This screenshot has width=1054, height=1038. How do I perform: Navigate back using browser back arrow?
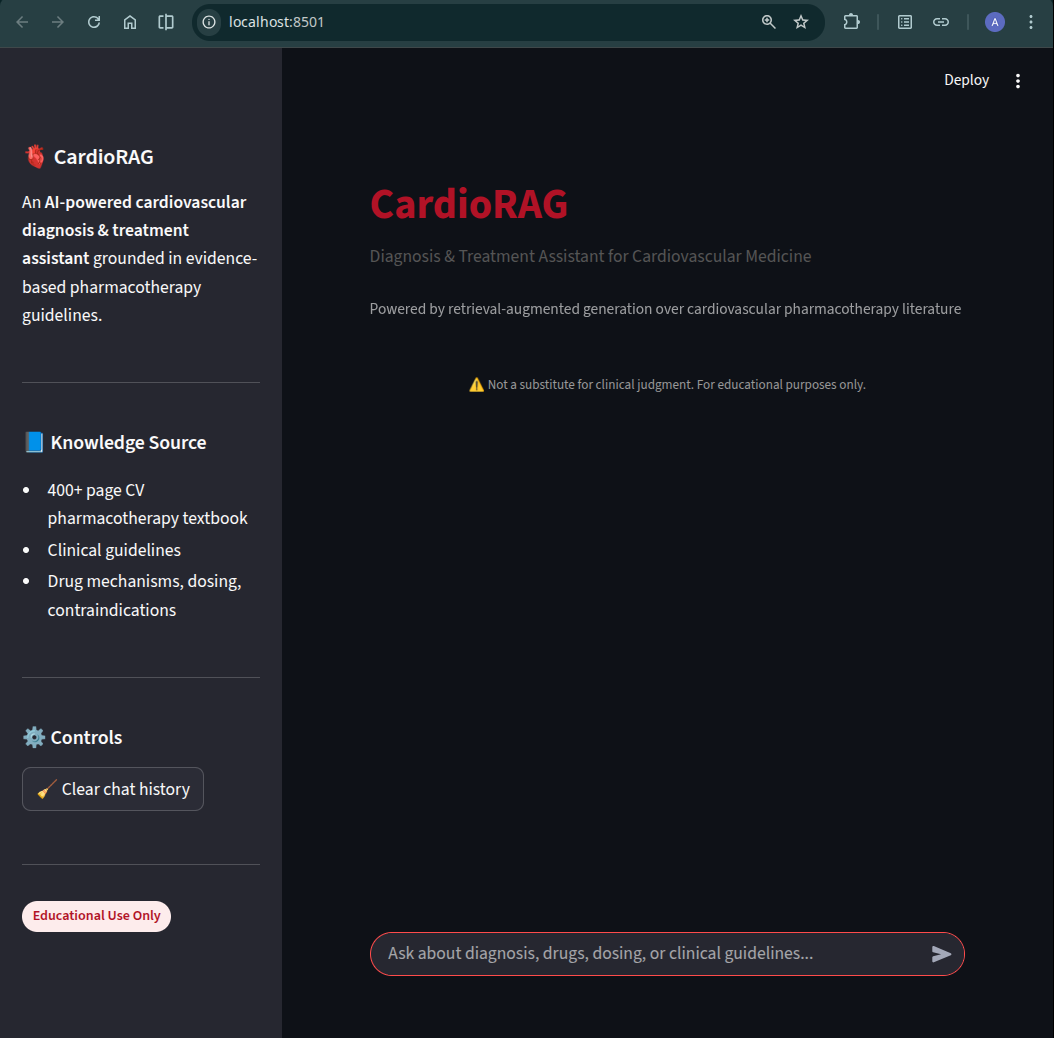[22, 22]
